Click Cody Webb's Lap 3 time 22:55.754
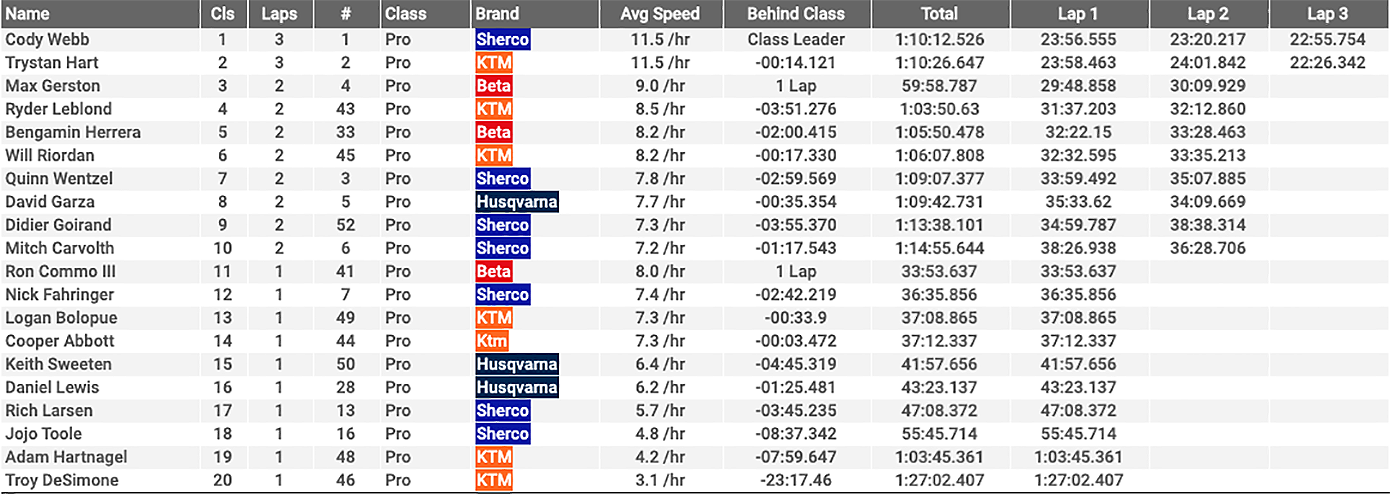Image resolution: width=1390 pixels, height=500 pixels. 1327,40
